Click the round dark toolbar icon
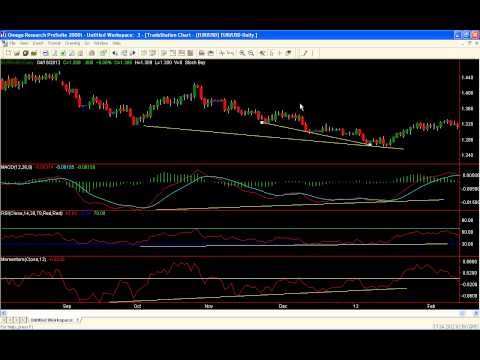Image resolution: width=480 pixels, height=360 pixels. coord(25,53)
